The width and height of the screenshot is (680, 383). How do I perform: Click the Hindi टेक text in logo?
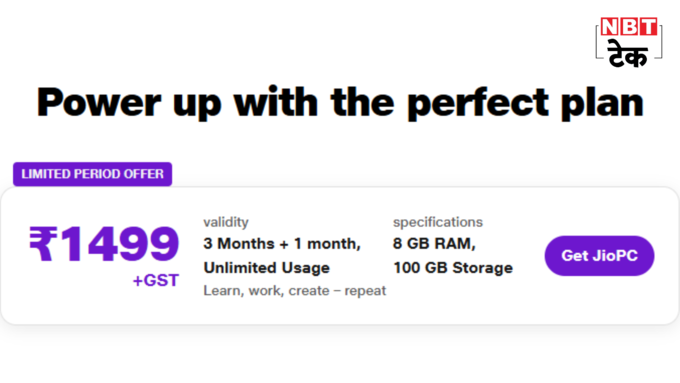pos(628,54)
